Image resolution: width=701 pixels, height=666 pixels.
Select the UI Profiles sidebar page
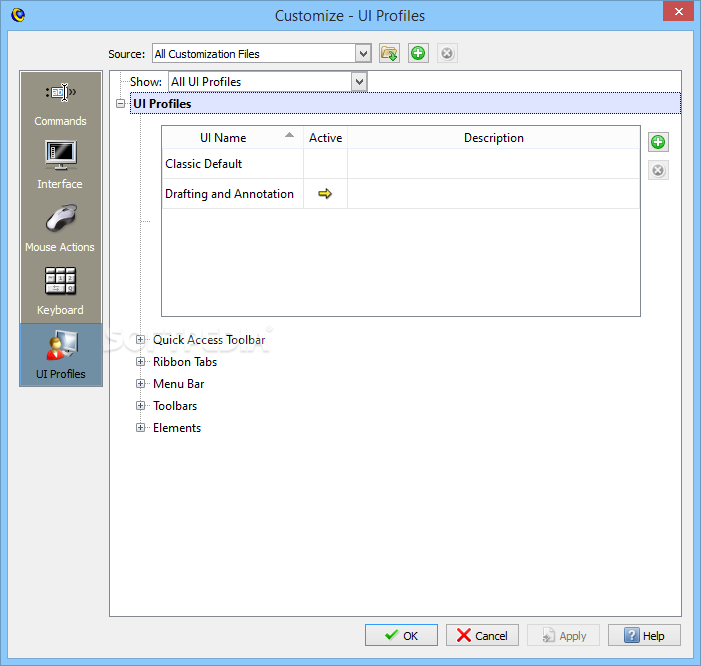pyautogui.click(x=61, y=355)
